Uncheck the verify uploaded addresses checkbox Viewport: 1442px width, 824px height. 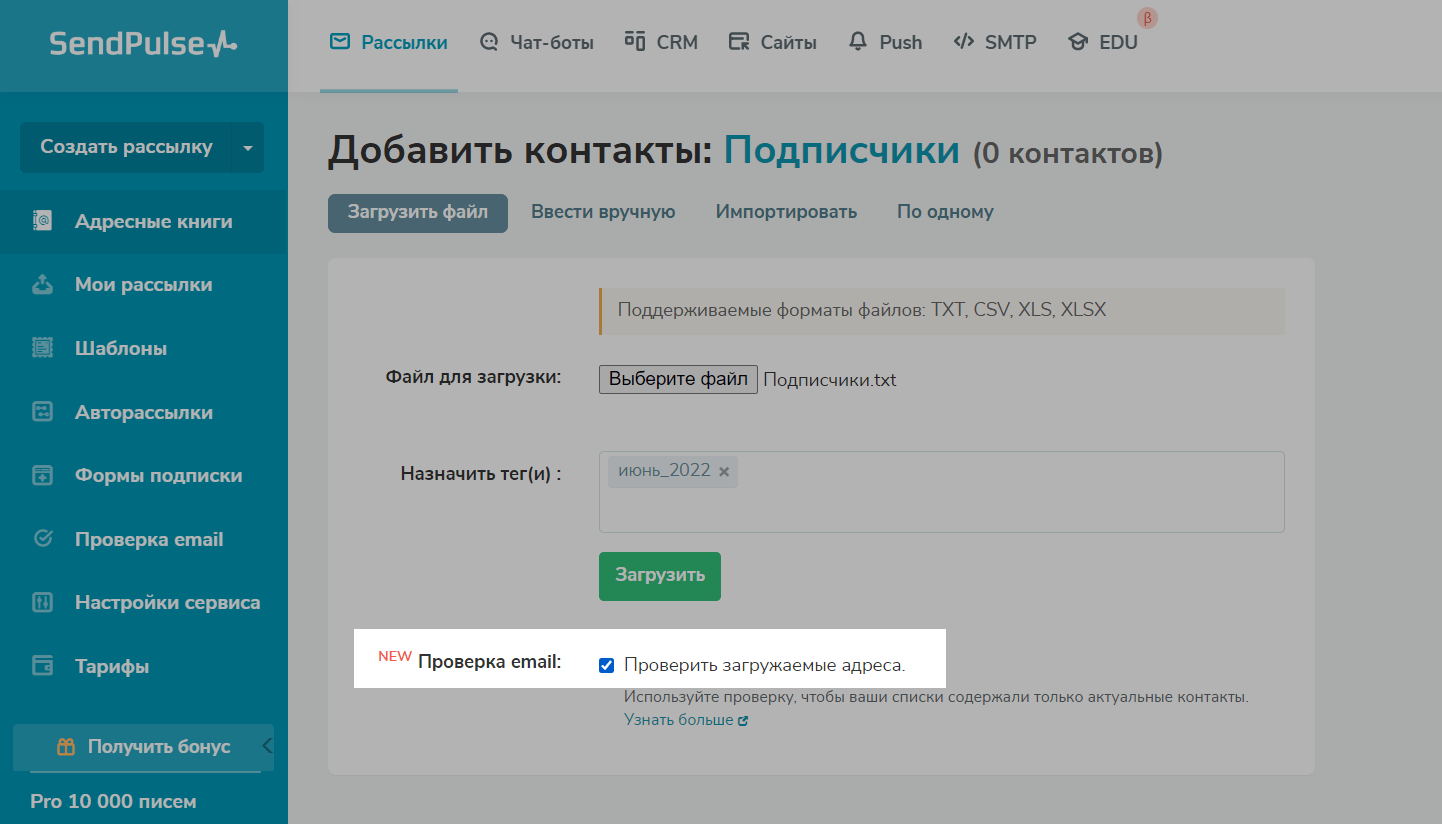[x=606, y=665]
